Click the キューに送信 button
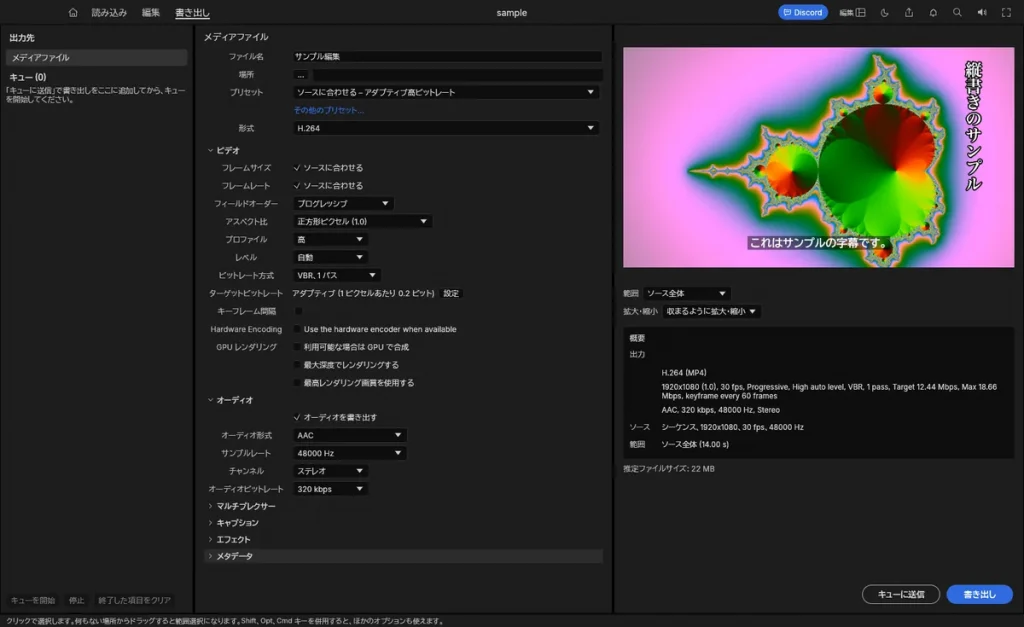 coord(901,594)
